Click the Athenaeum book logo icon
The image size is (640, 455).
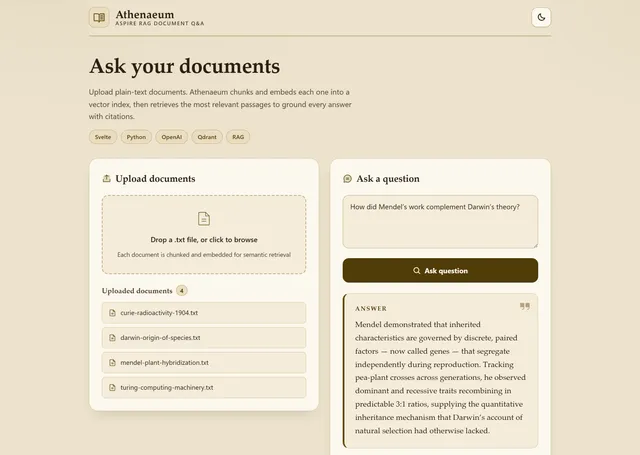click(x=99, y=18)
